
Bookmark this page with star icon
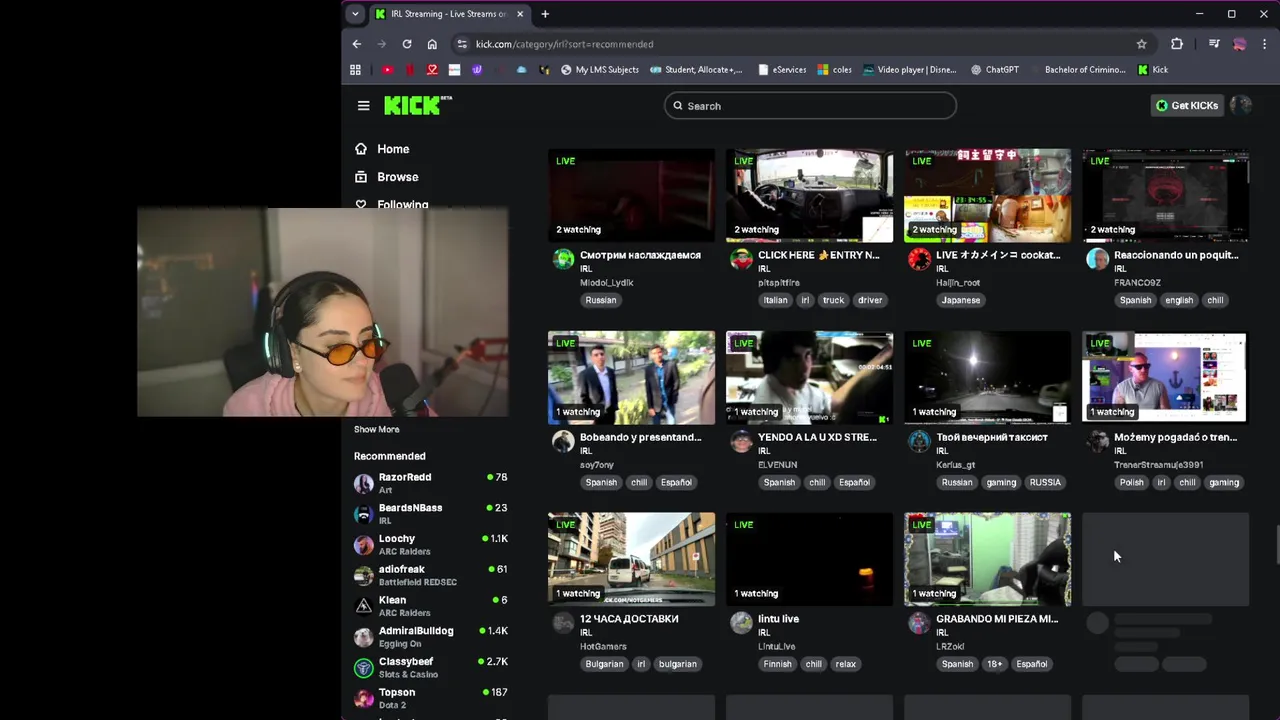tap(1141, 44)
